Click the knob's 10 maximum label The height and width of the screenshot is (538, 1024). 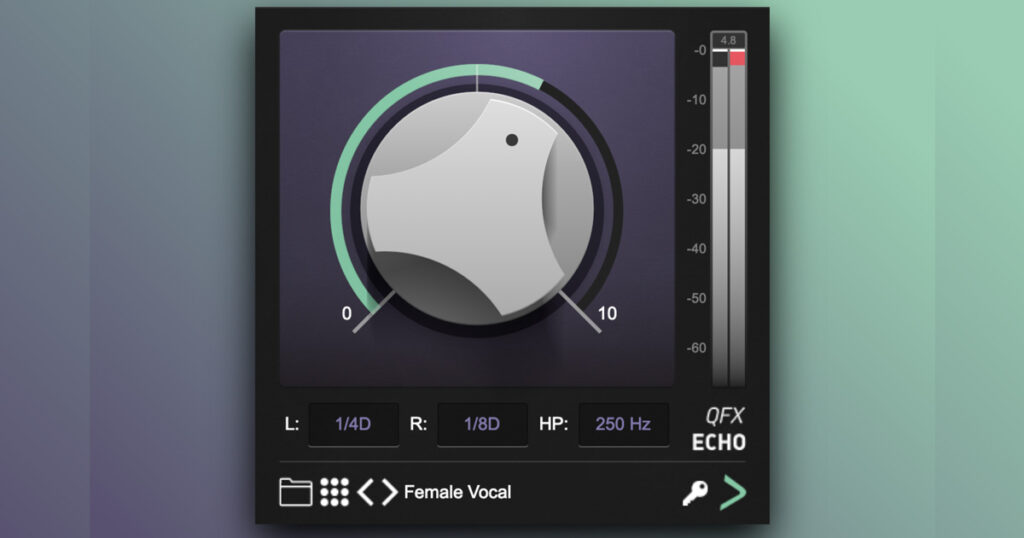607,313
